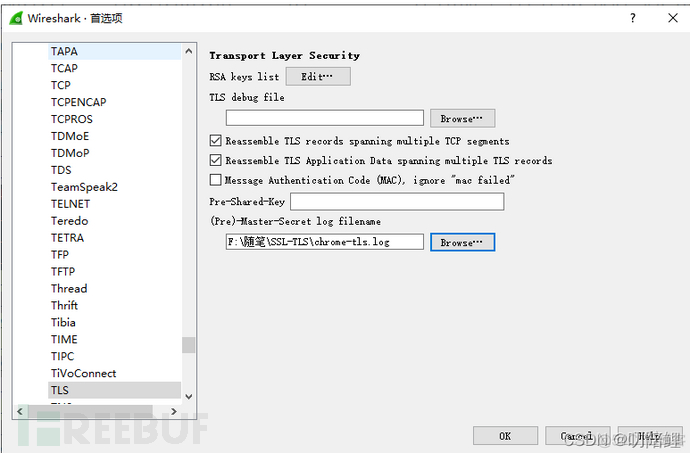690x453 pixels.
Task: Select TAPA in the protocol list
Action: (114, 52)
